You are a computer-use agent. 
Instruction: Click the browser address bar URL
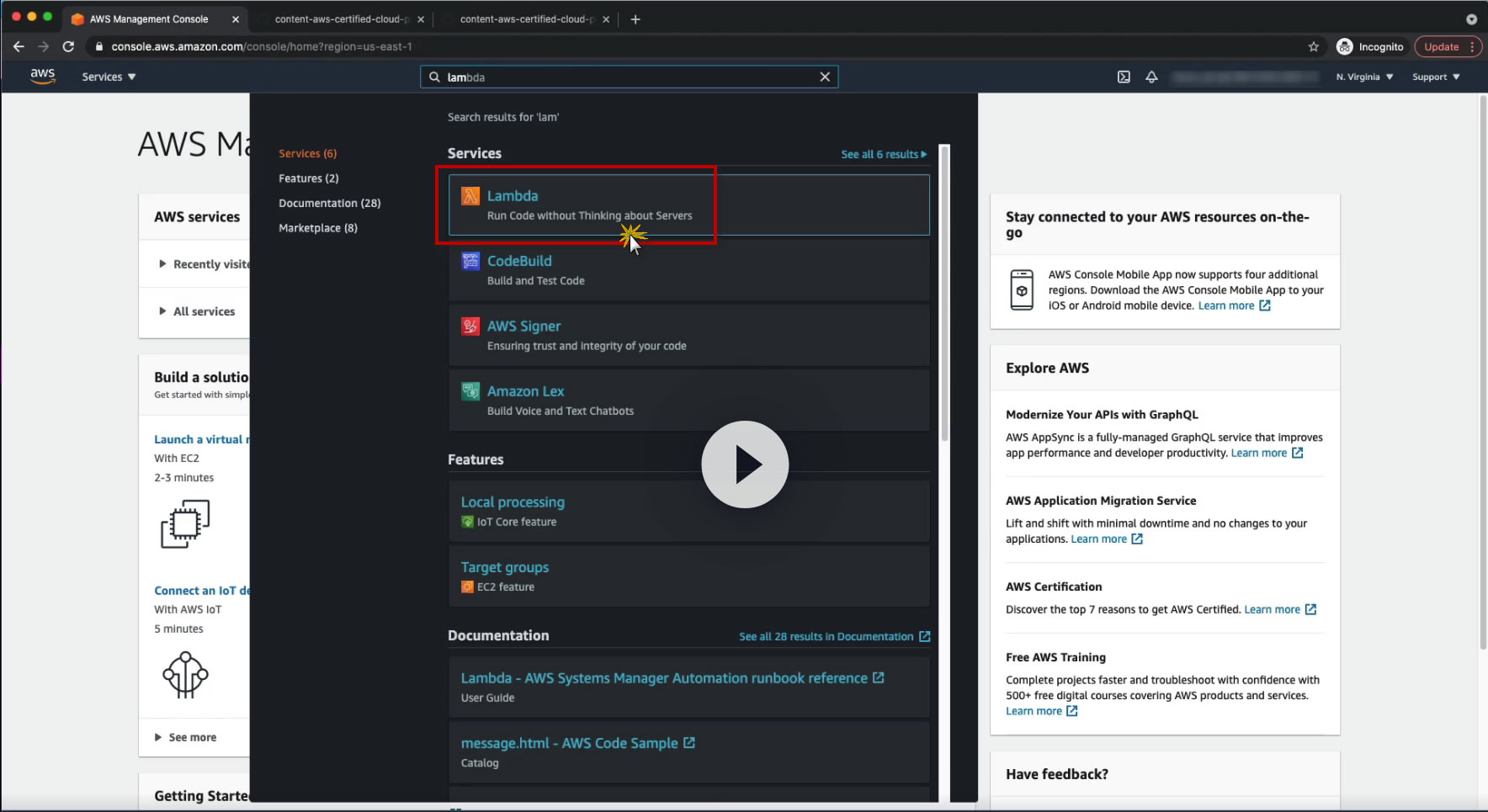262,46
